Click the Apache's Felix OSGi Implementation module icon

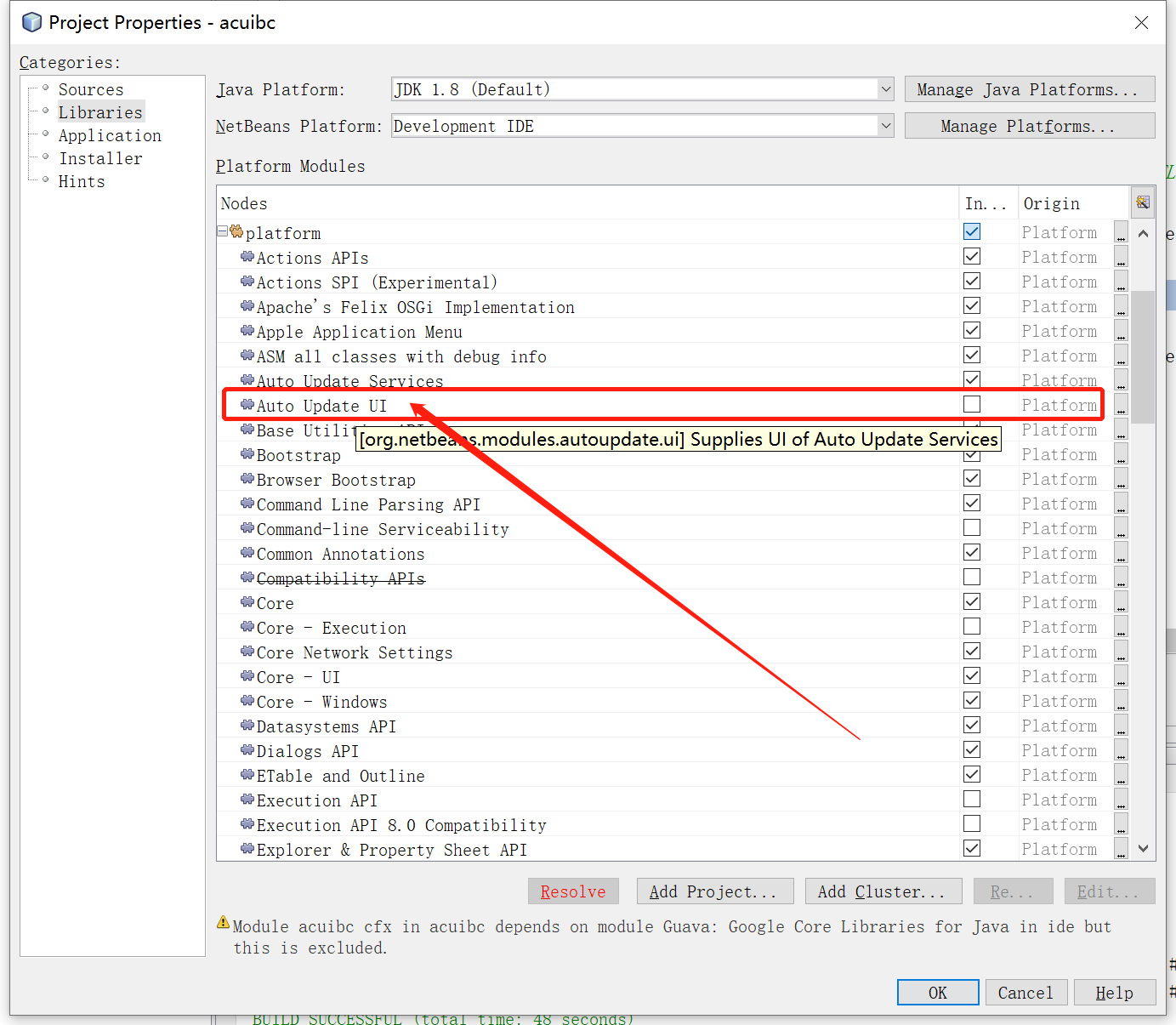click(247, 306)
